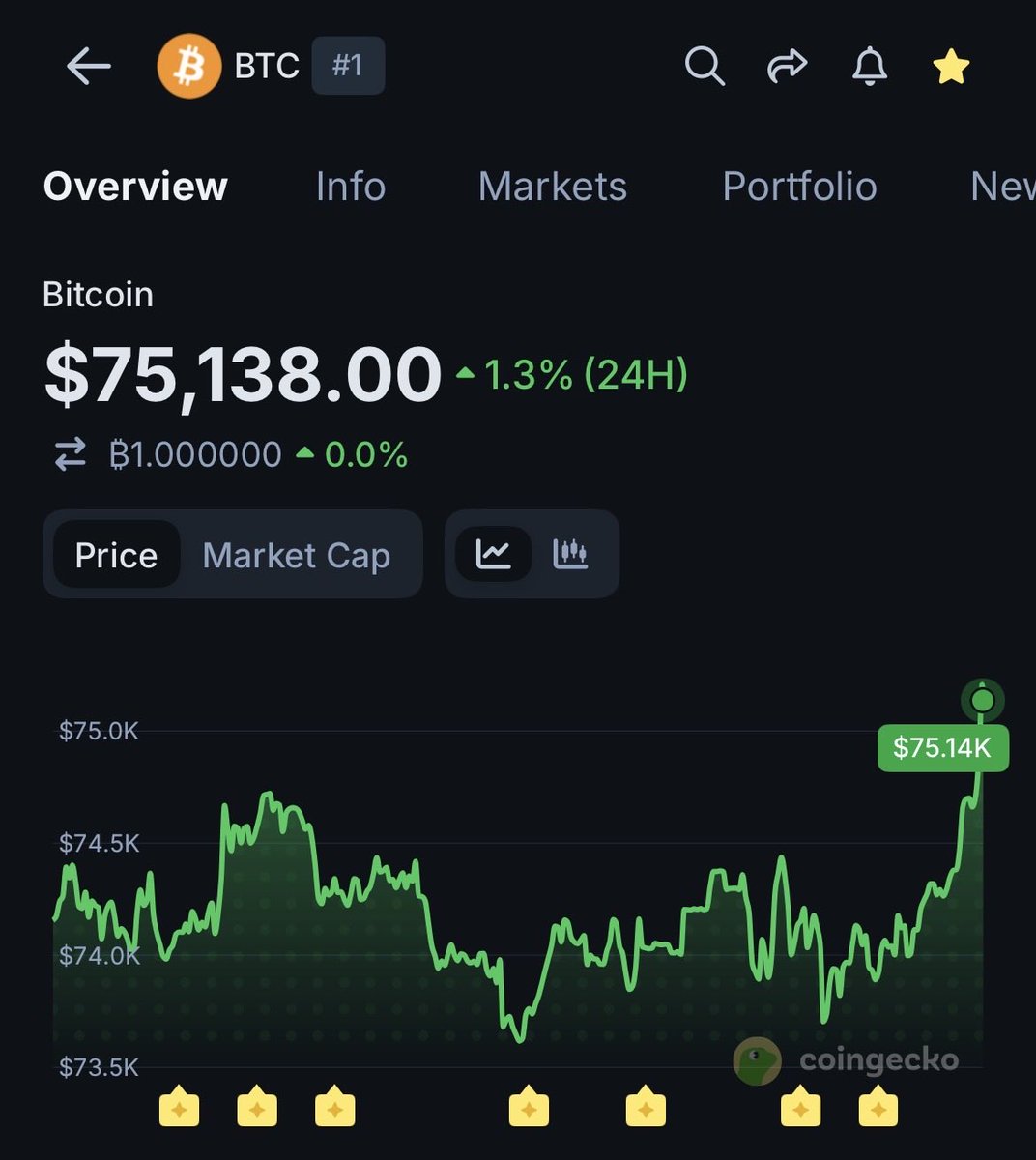This screenshot has width=1036, height=1160.
Task: Tap the share arrow icon
Action: click(x=787, y=67)
